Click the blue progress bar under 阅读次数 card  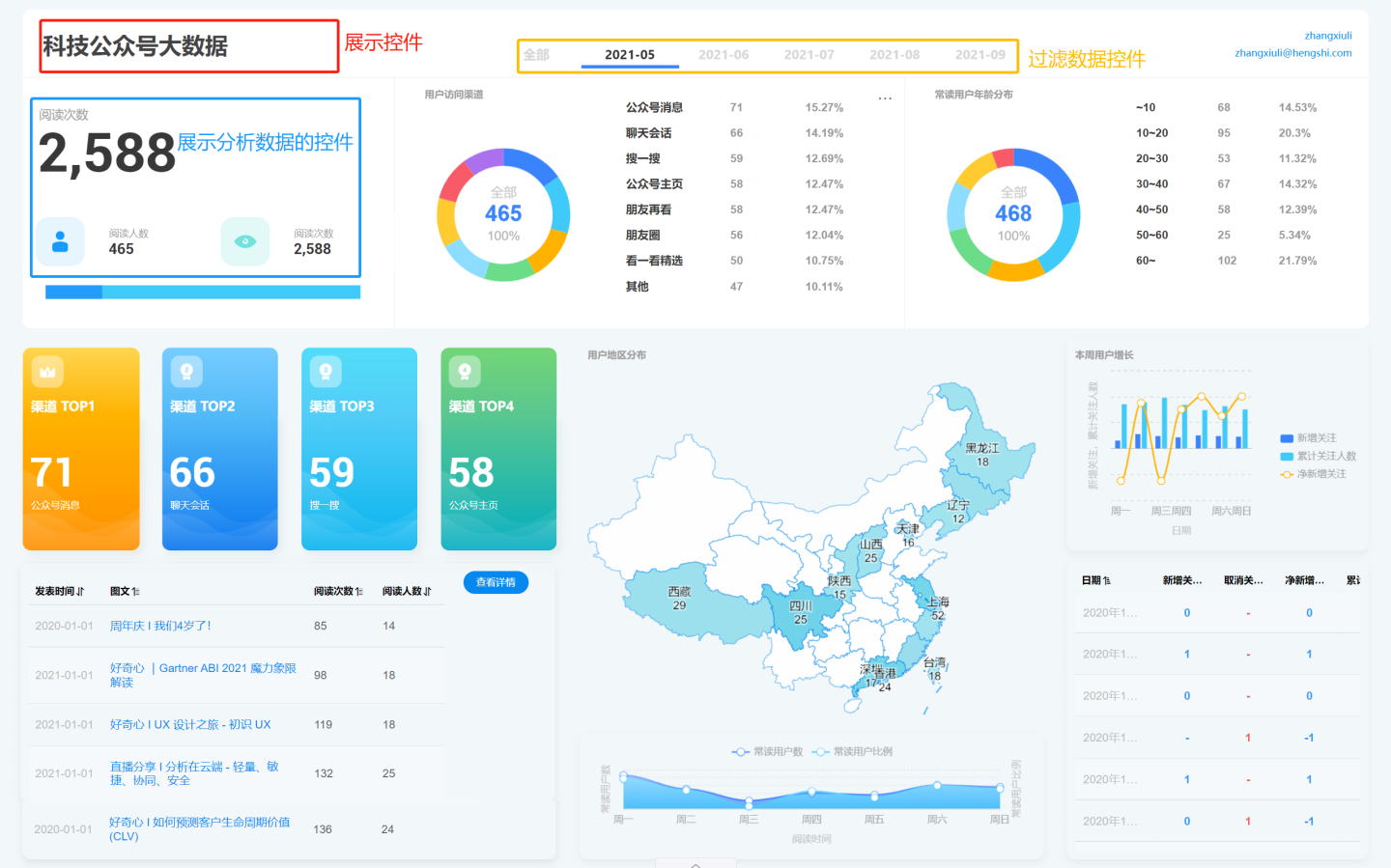click(x=203, y=292)
